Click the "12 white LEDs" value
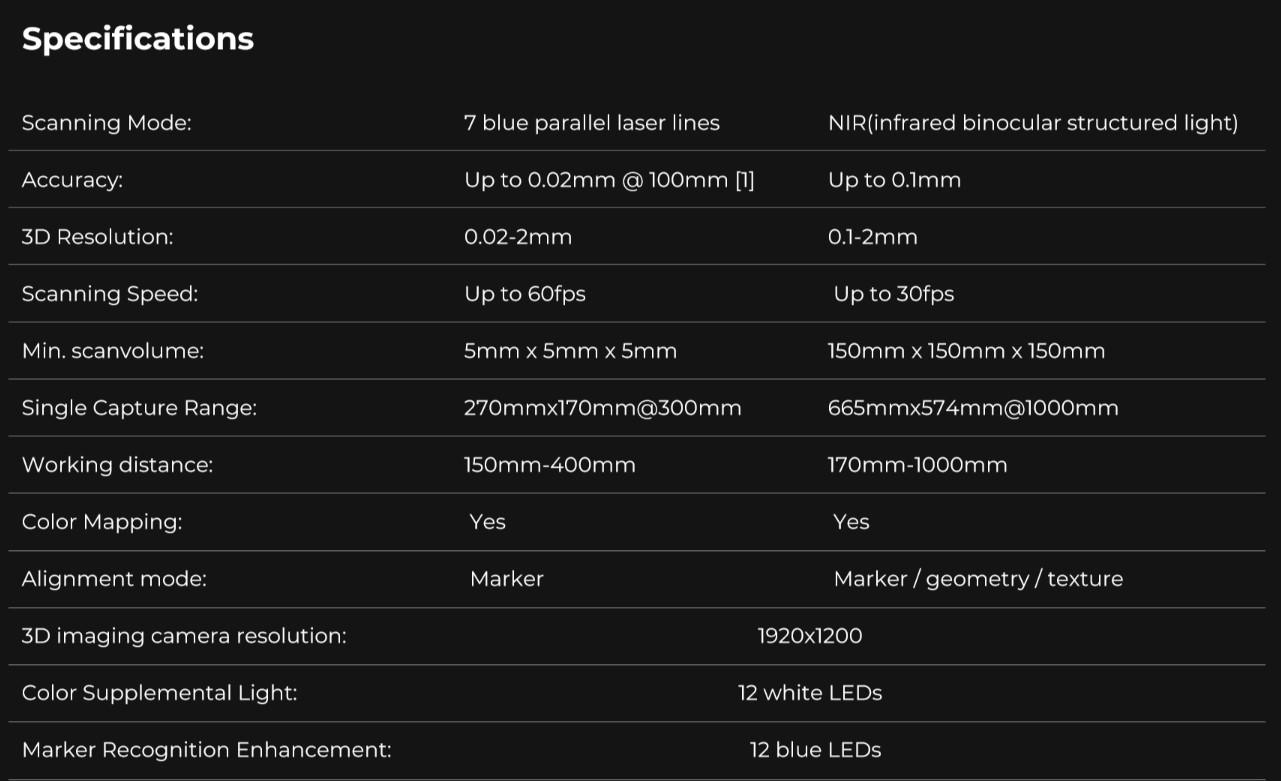The height and width of the screenshot is (781, 1281). pos(809,693)
